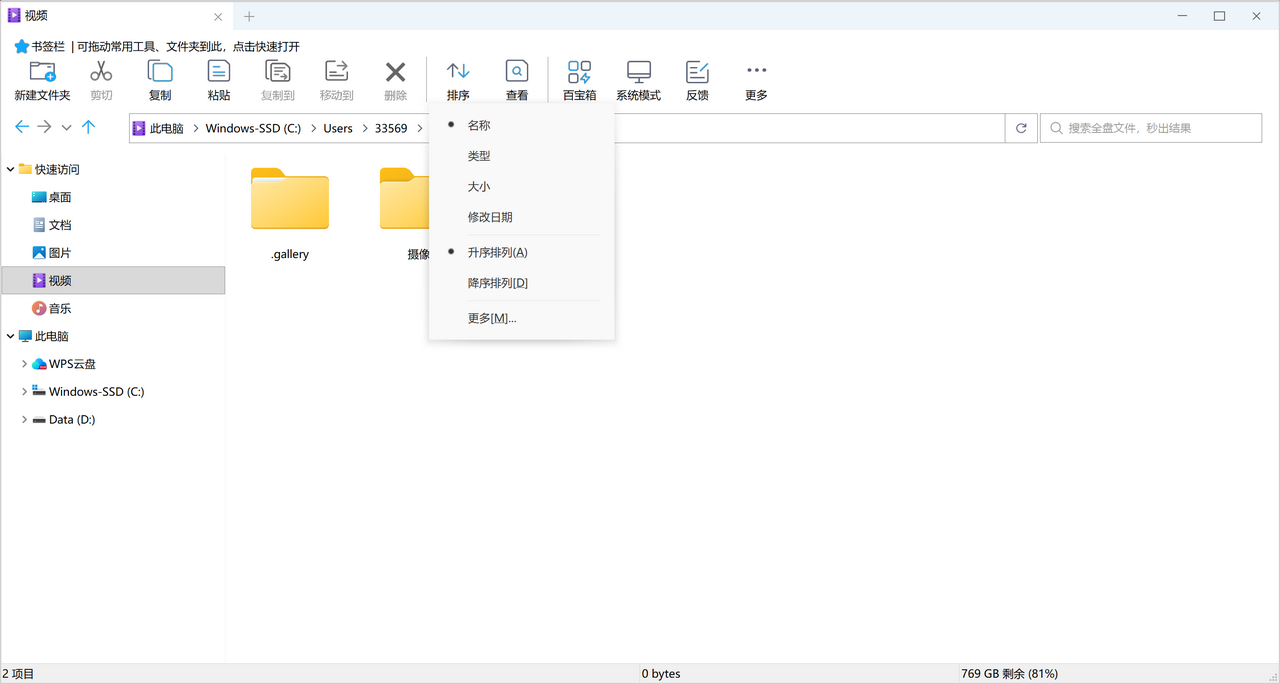
Task: Select sort by 修改日期 (Modified date)
Action: tap(490, 217)
